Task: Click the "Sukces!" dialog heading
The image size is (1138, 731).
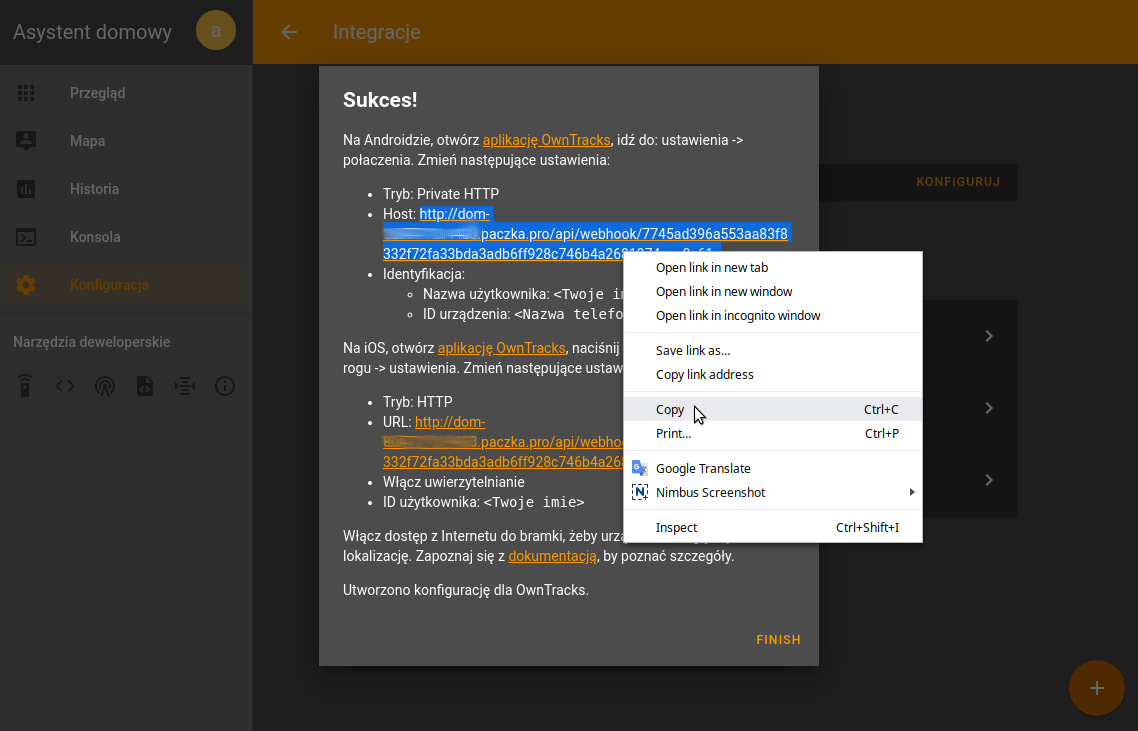Action: (x=380, y=100)
